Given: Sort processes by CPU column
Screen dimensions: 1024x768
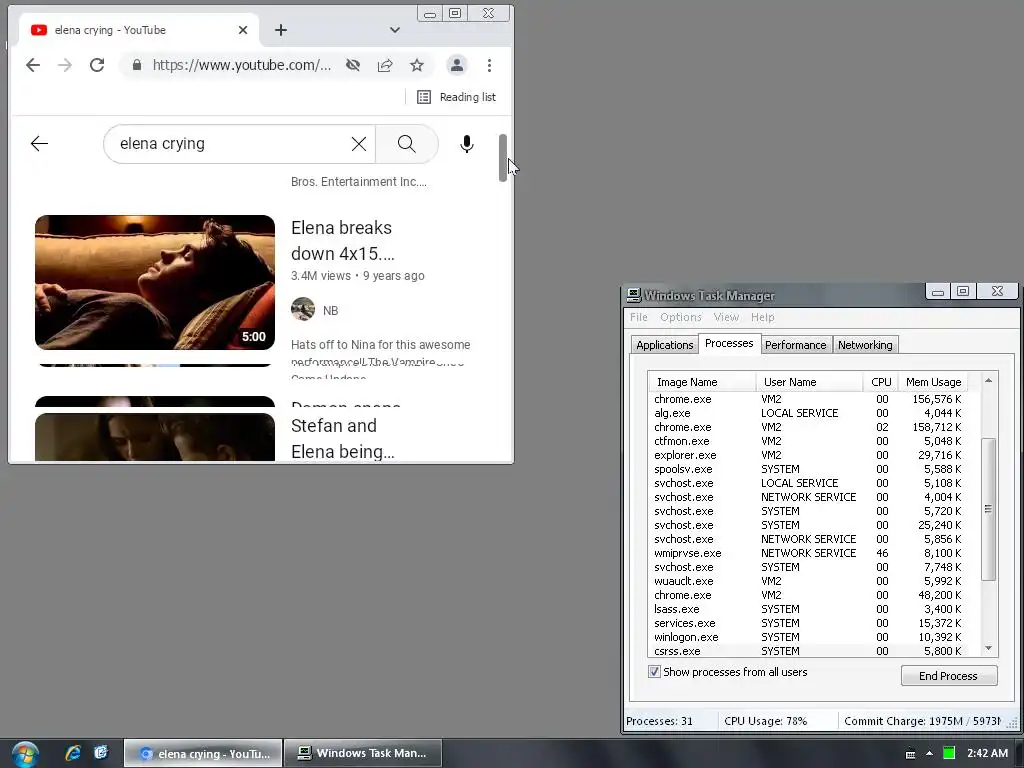Looking at the screenshot, I should 881,382.
